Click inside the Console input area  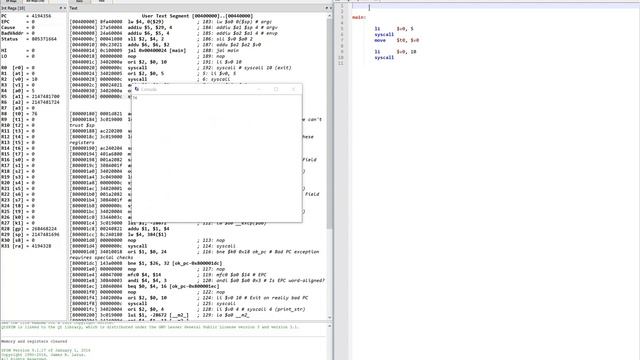[x=217, y=158]
